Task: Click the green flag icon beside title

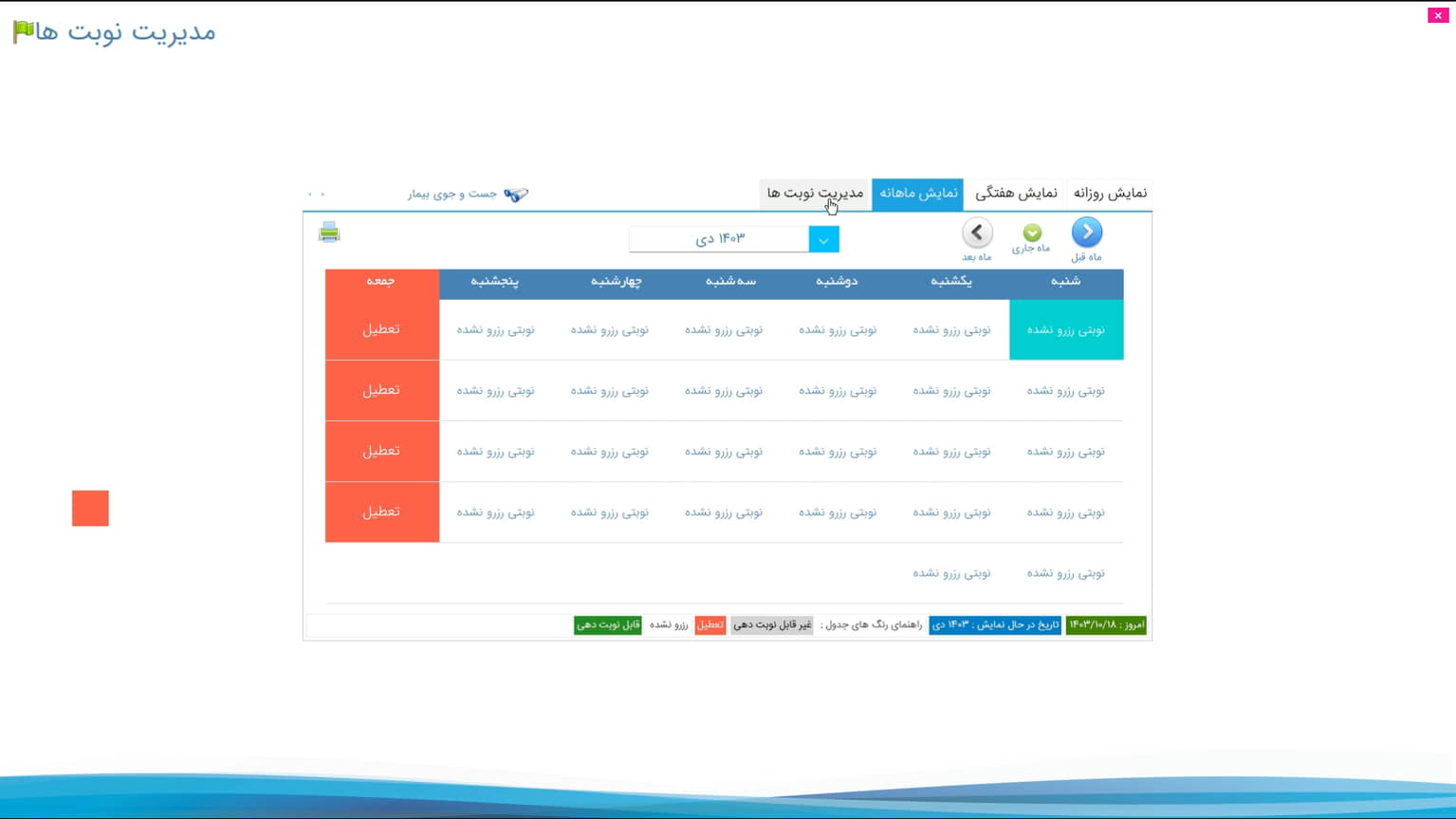Action: tap(23, 31)
